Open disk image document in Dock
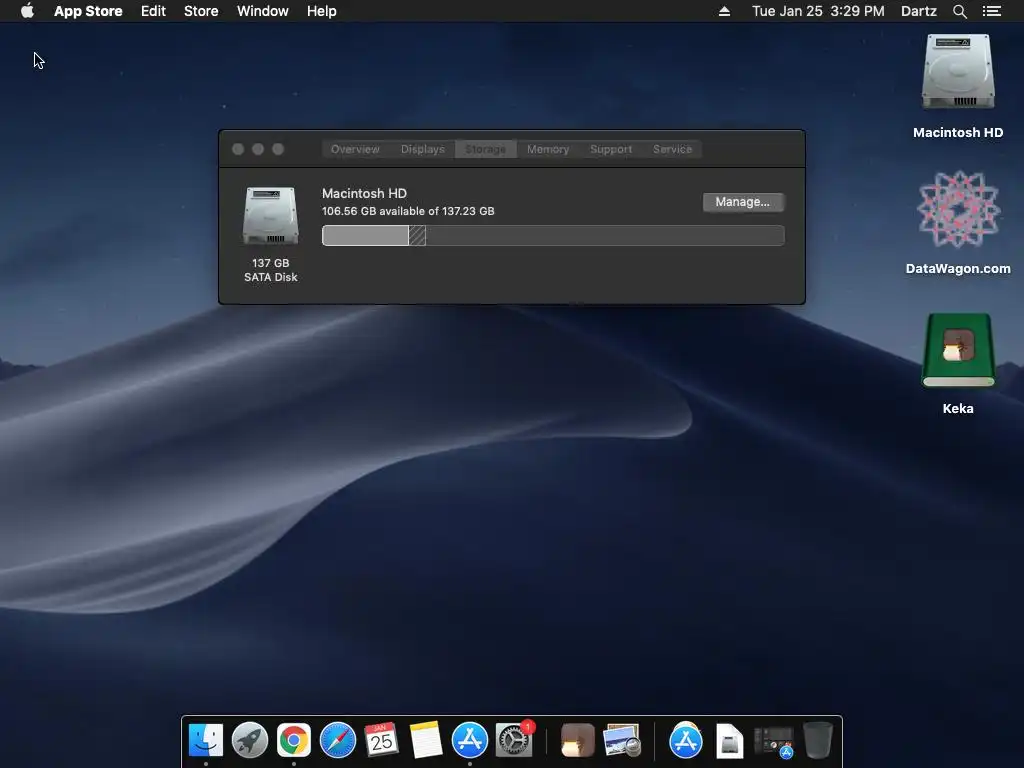This screenshot has width=1024, height=768. [729, 741]
